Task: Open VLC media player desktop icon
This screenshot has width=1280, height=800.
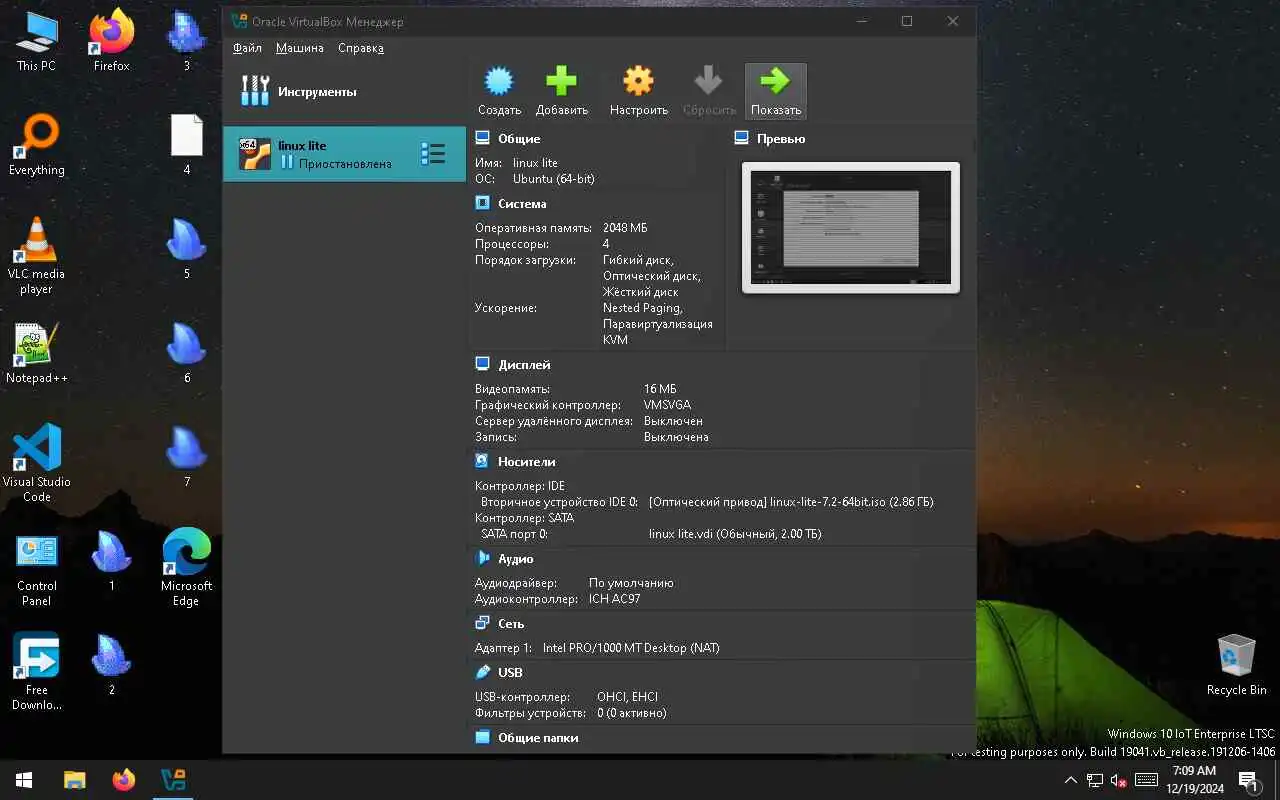Action: tap(36, 256)
